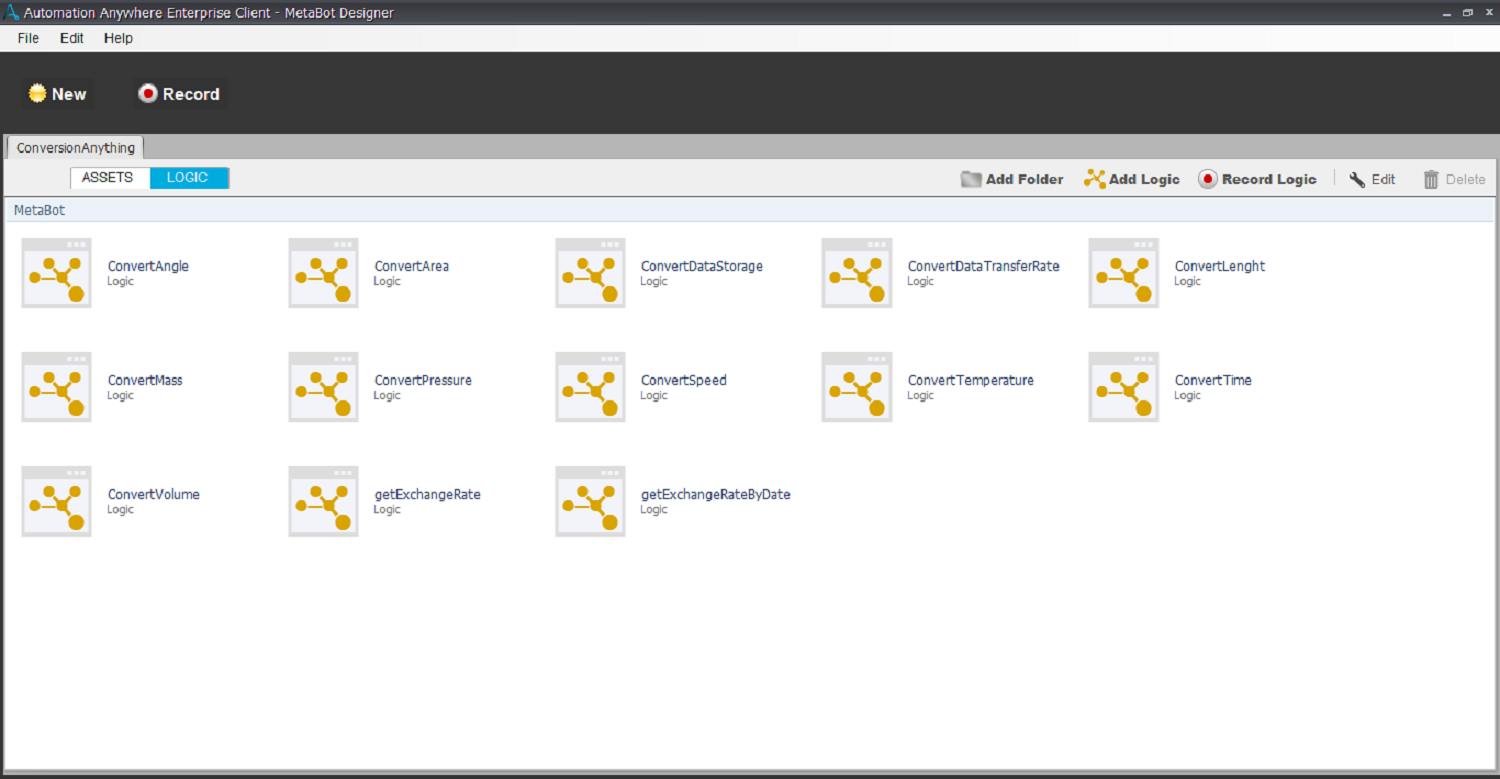Select the ConvertSpeed logic icon
This screenshot has width=1500, height=779.
coord(590,387)
